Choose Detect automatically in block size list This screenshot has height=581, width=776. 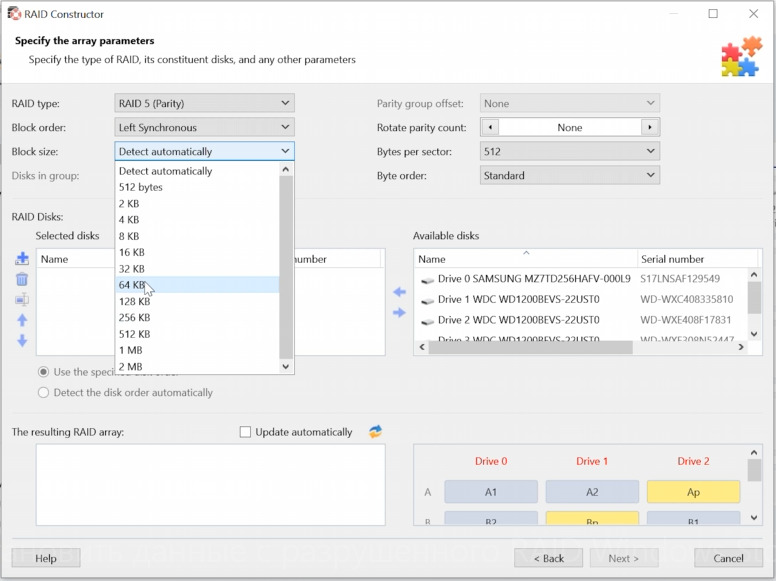[x=197, y=171]
